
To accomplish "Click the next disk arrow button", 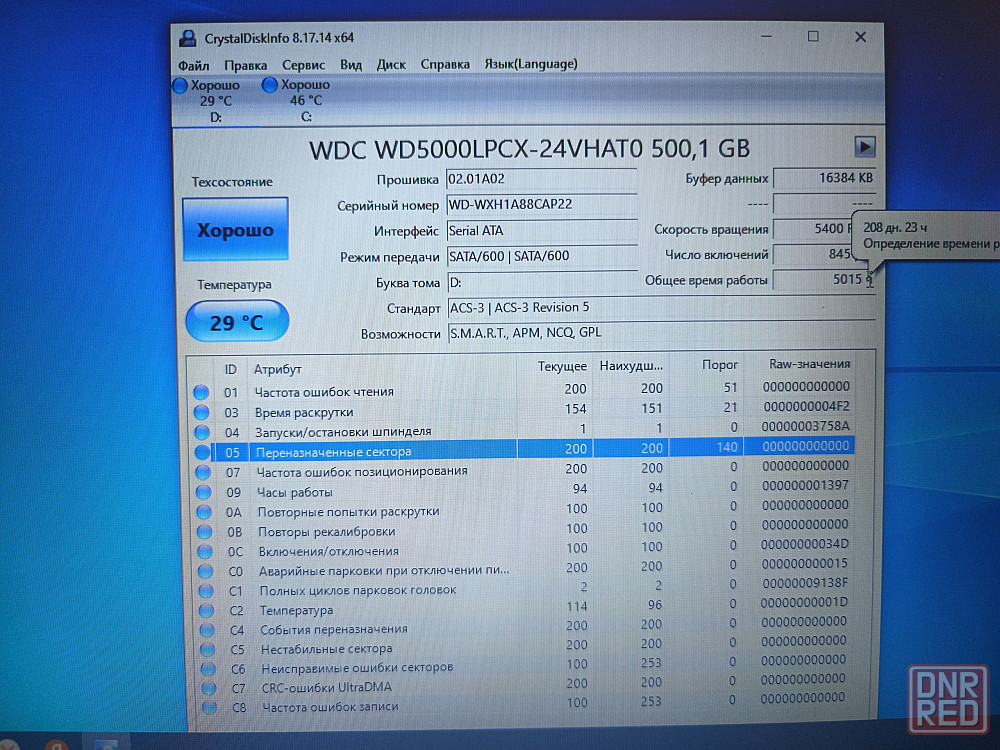I will 865,147.
